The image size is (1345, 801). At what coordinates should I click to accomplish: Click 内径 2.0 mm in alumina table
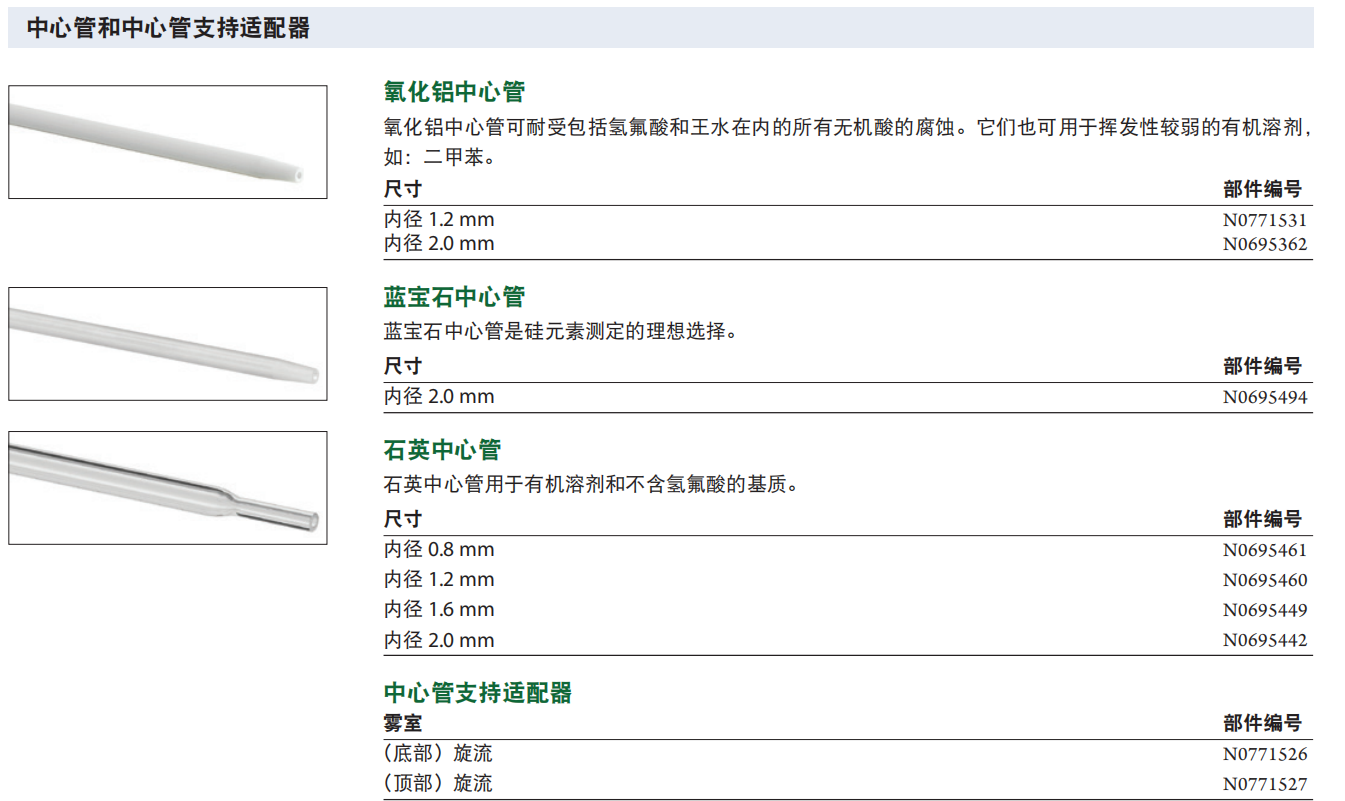point(439,244)
